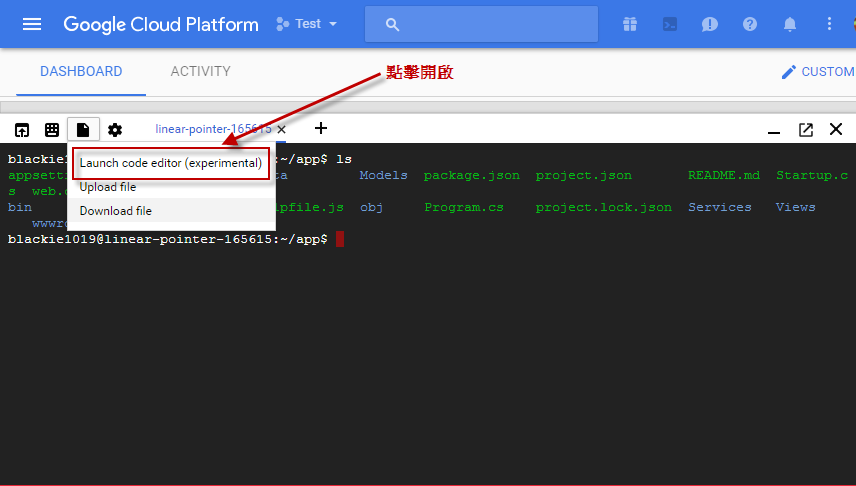
Task: Click the Customize button
Action: (817, 72)
